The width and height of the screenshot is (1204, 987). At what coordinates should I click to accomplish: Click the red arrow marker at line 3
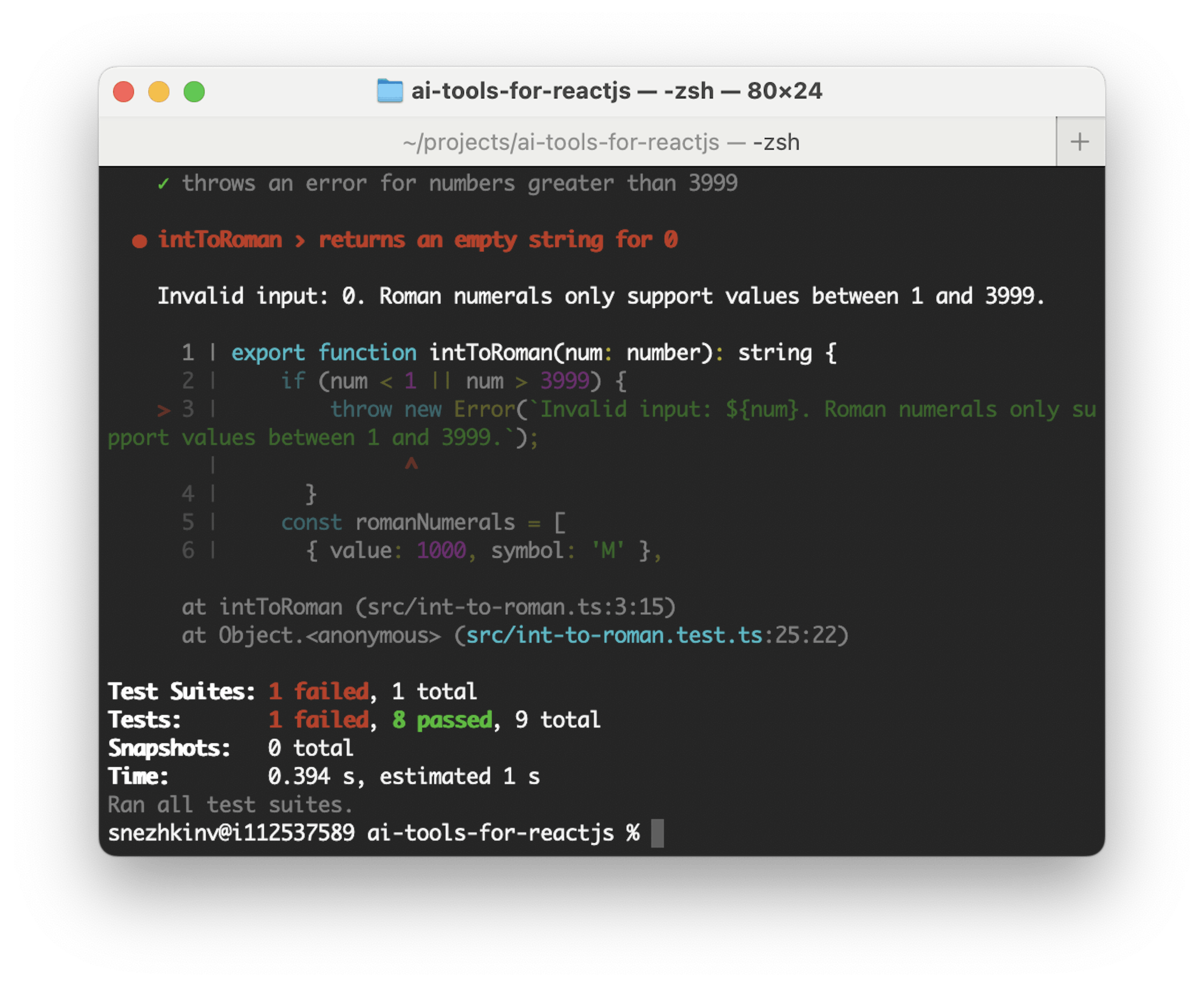164,410
